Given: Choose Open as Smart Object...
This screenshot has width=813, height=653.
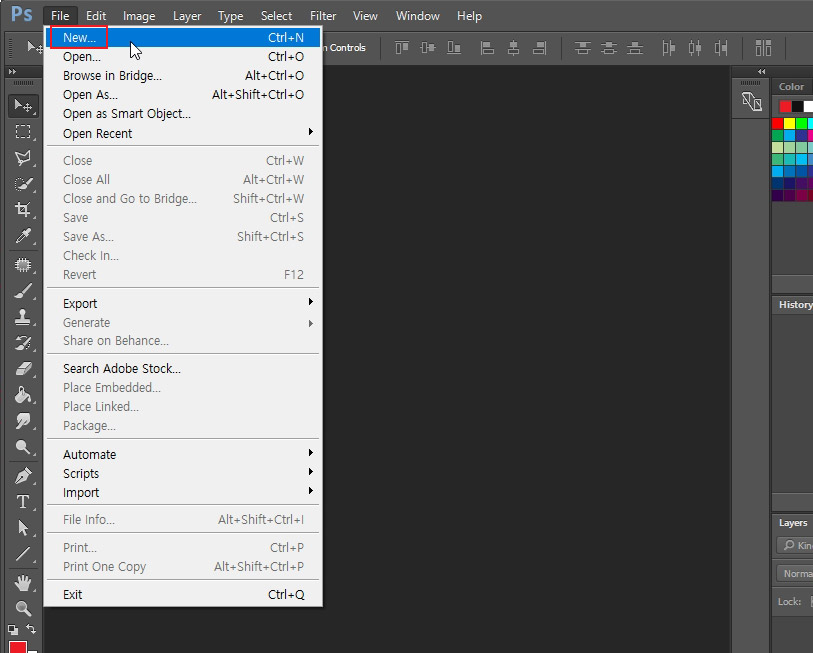Looking at the screenshot, I should tap(183, 114).
